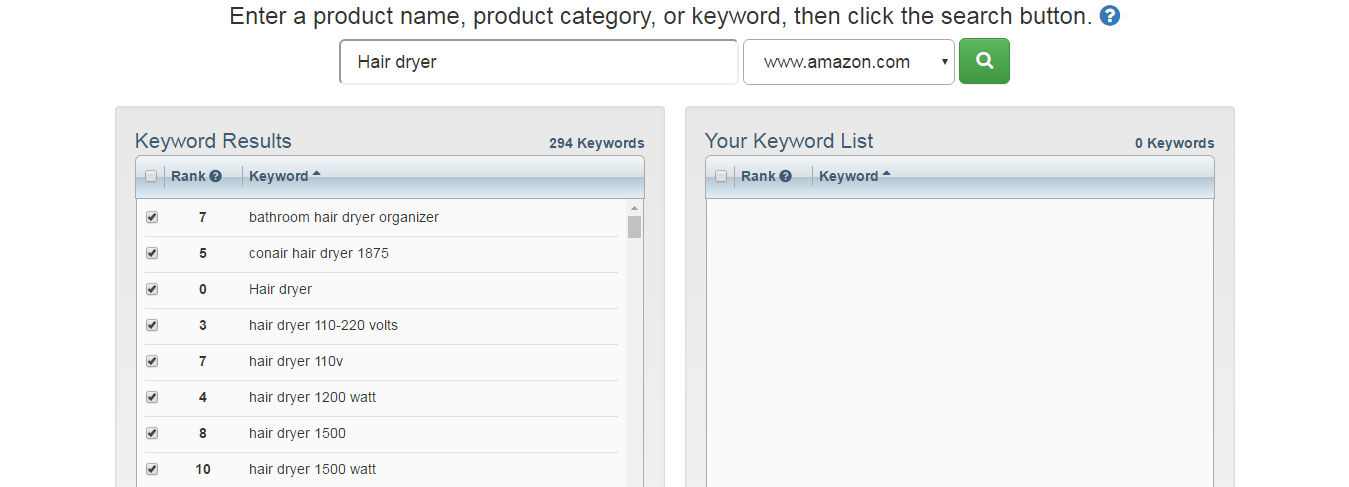Screen dimensions: 1349x487
Task: Click Rank help icon in Your Keyword List
Action: click(785, 176)
